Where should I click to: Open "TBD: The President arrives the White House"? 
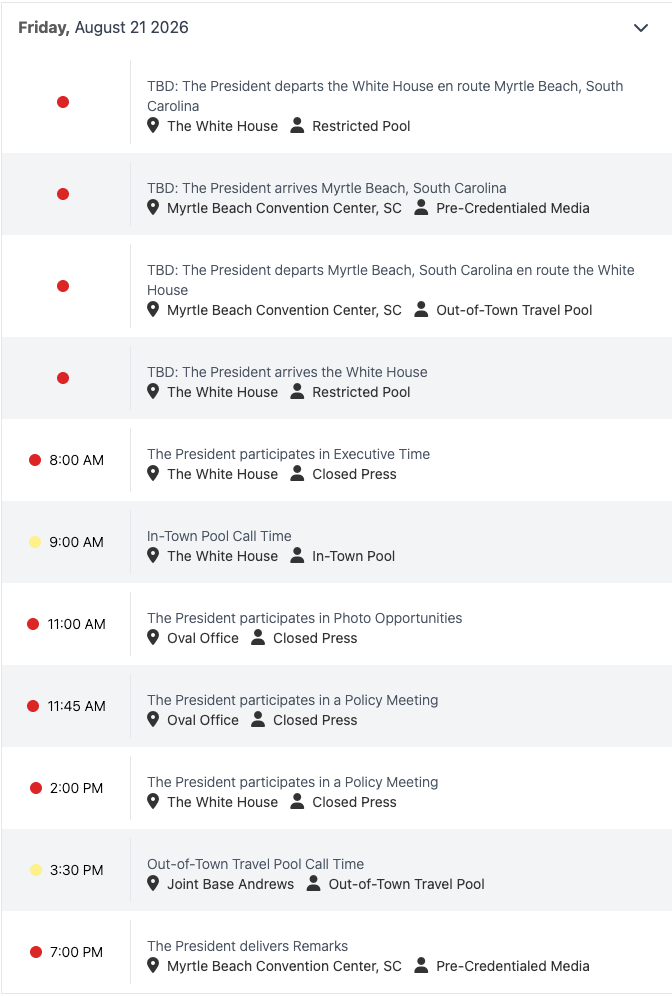287,372
